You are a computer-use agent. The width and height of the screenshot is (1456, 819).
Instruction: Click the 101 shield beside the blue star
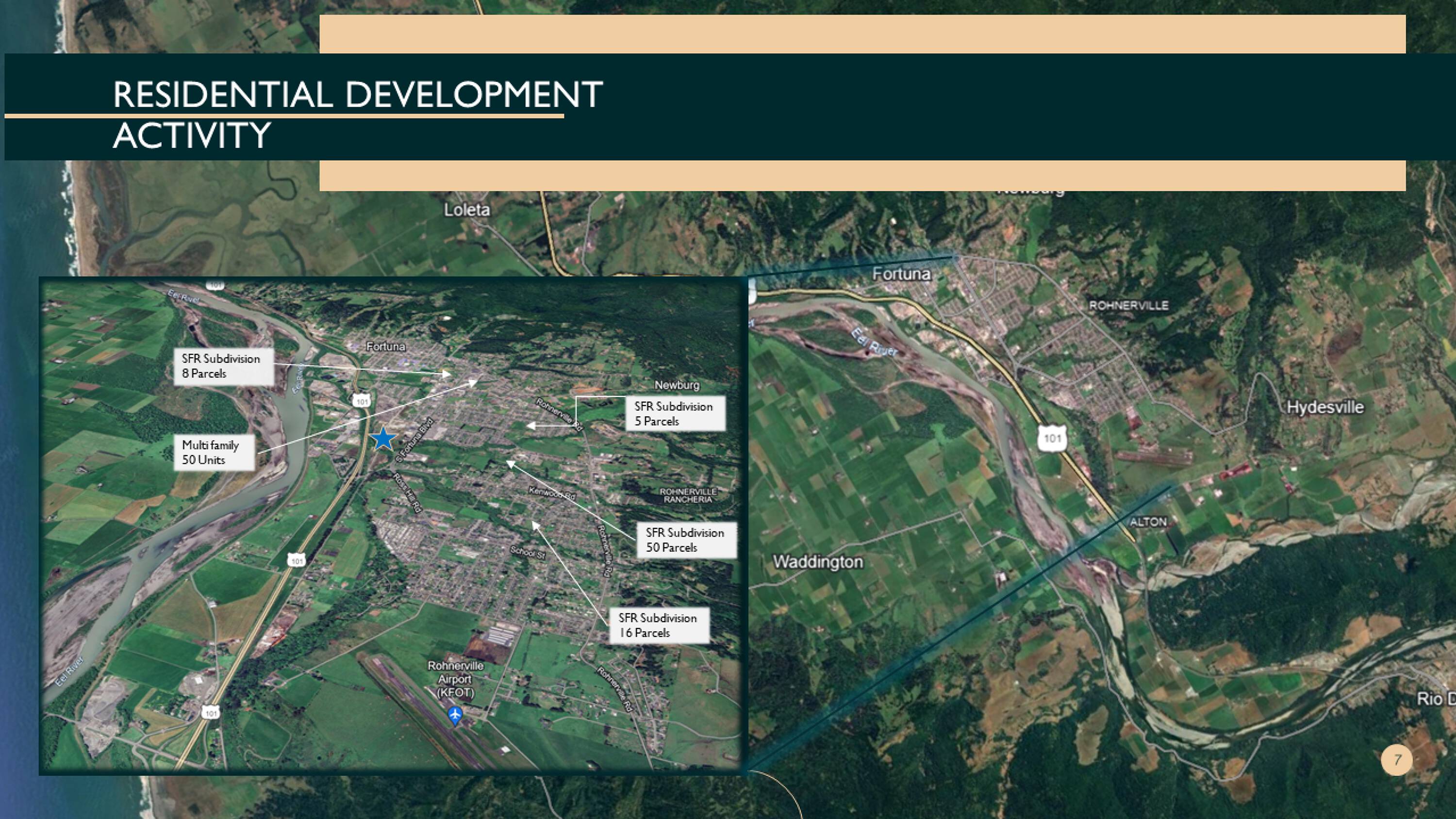tap(362, 401)
